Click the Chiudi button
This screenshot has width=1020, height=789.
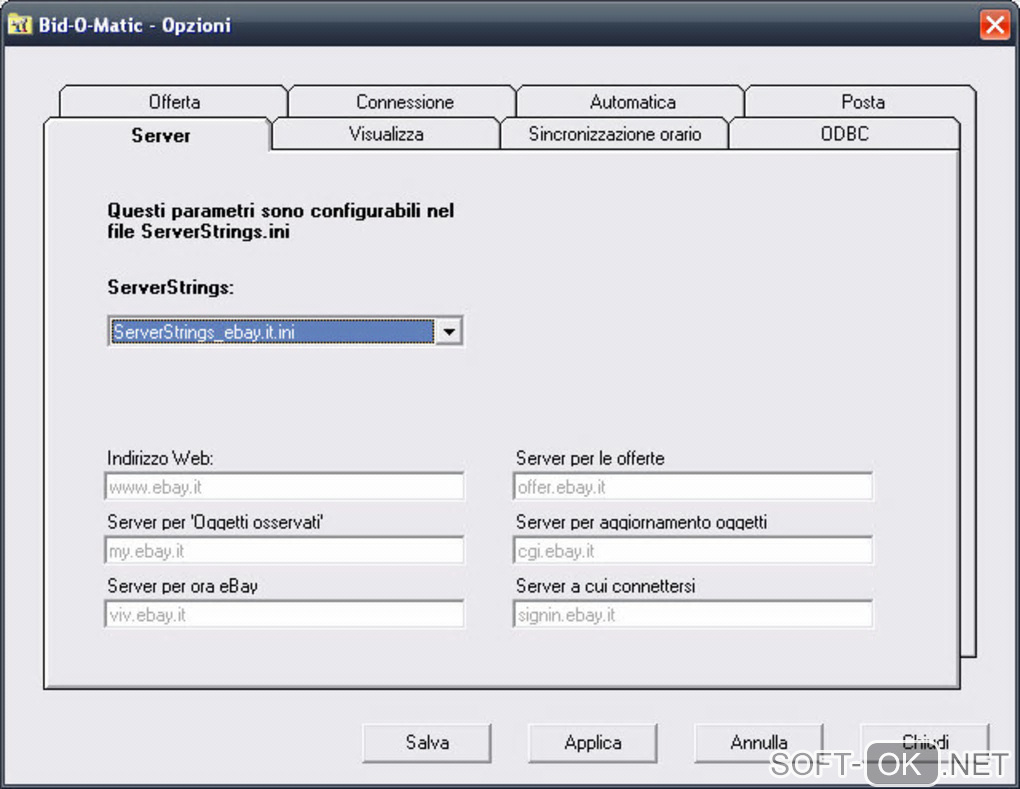(x=924, y=742)
